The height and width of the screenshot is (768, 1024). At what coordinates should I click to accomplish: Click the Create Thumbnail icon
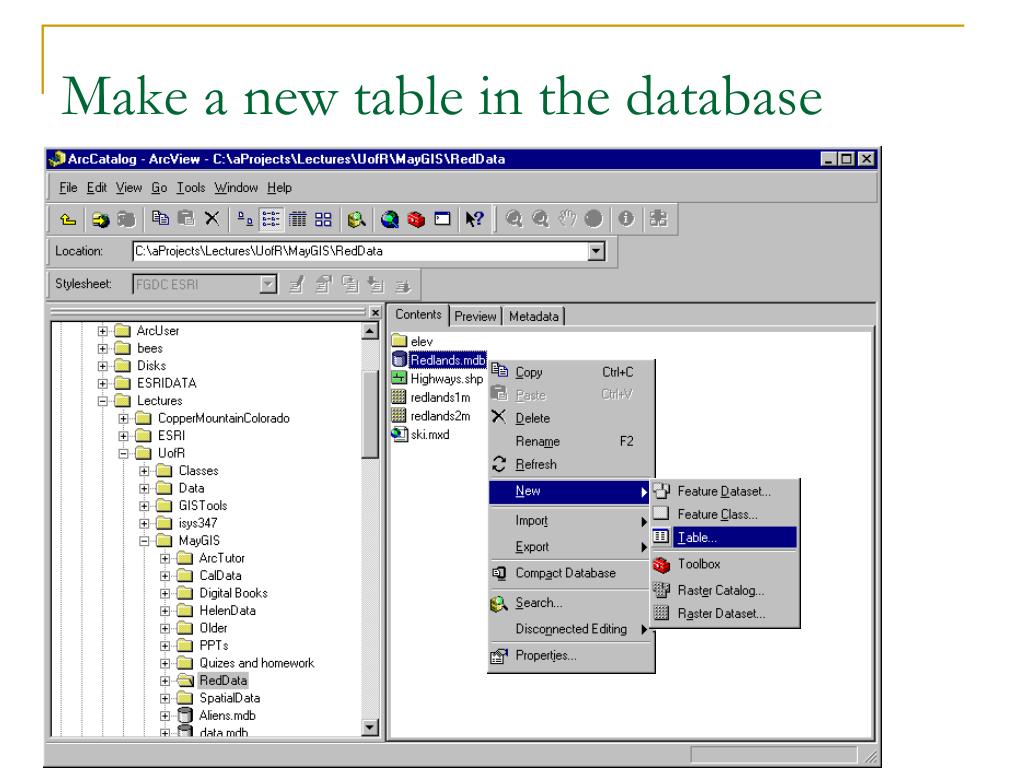click(658, 219)
